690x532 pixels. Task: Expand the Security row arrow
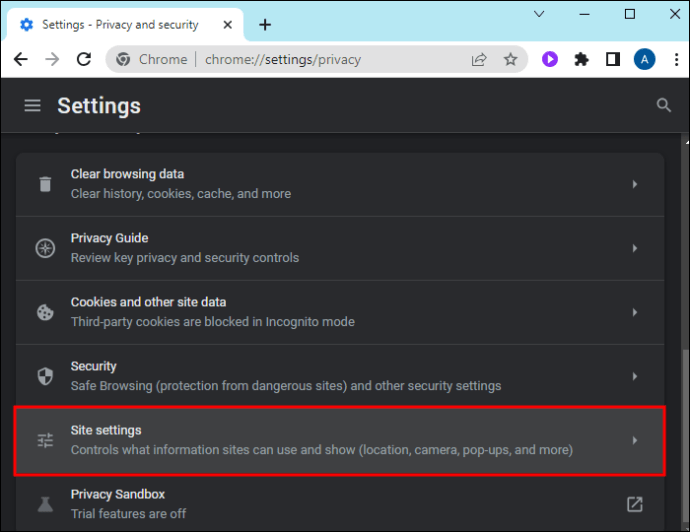pos(634,376)
